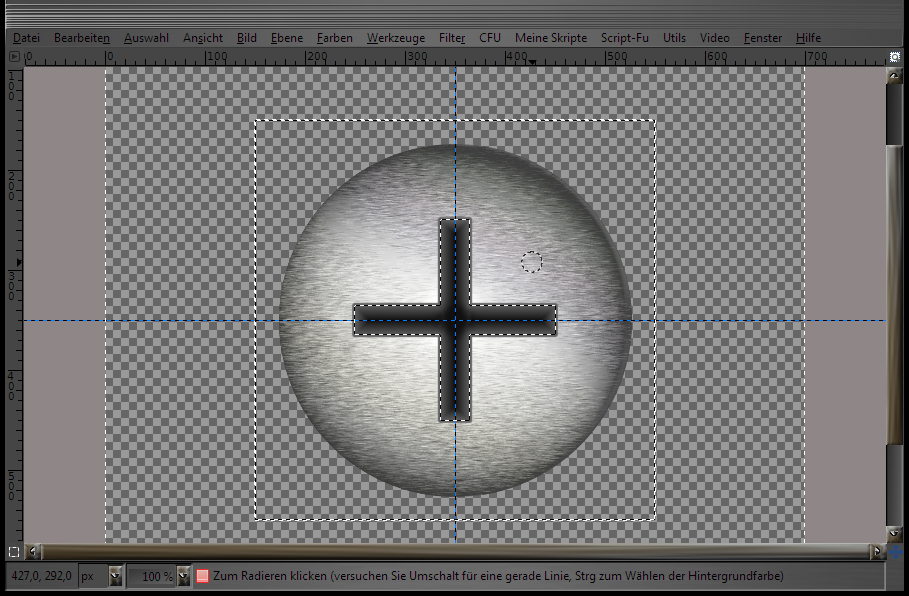Open the 100 % zoom dropdown

point(183,576)
